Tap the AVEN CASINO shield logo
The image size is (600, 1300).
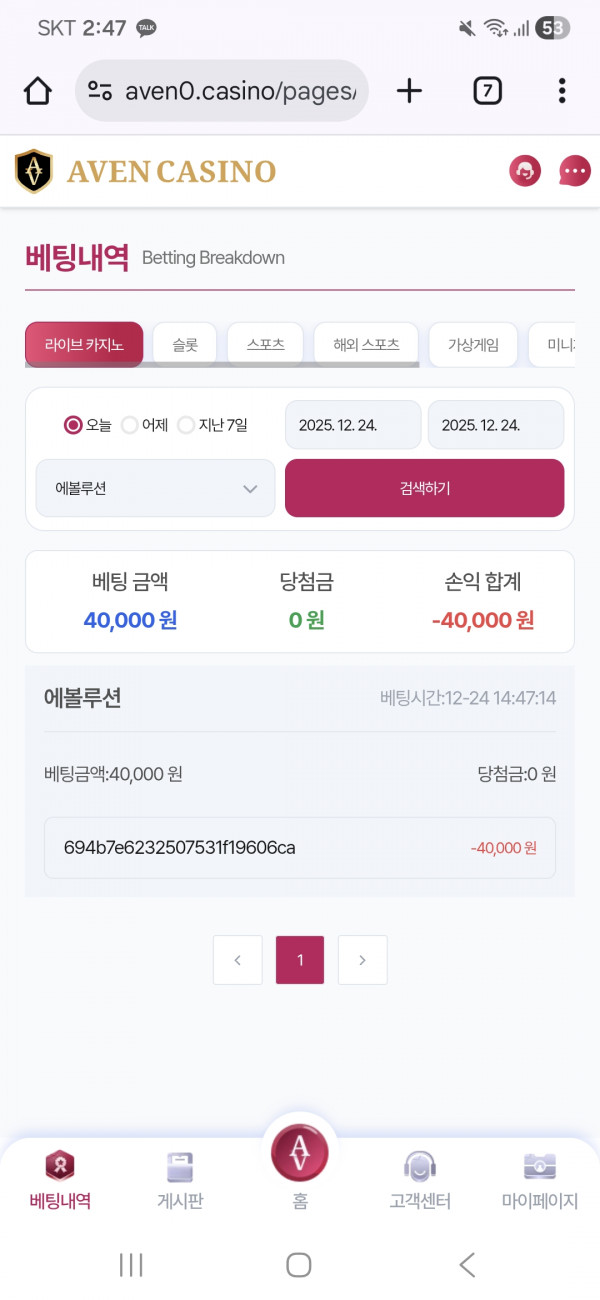pos(33,171)
